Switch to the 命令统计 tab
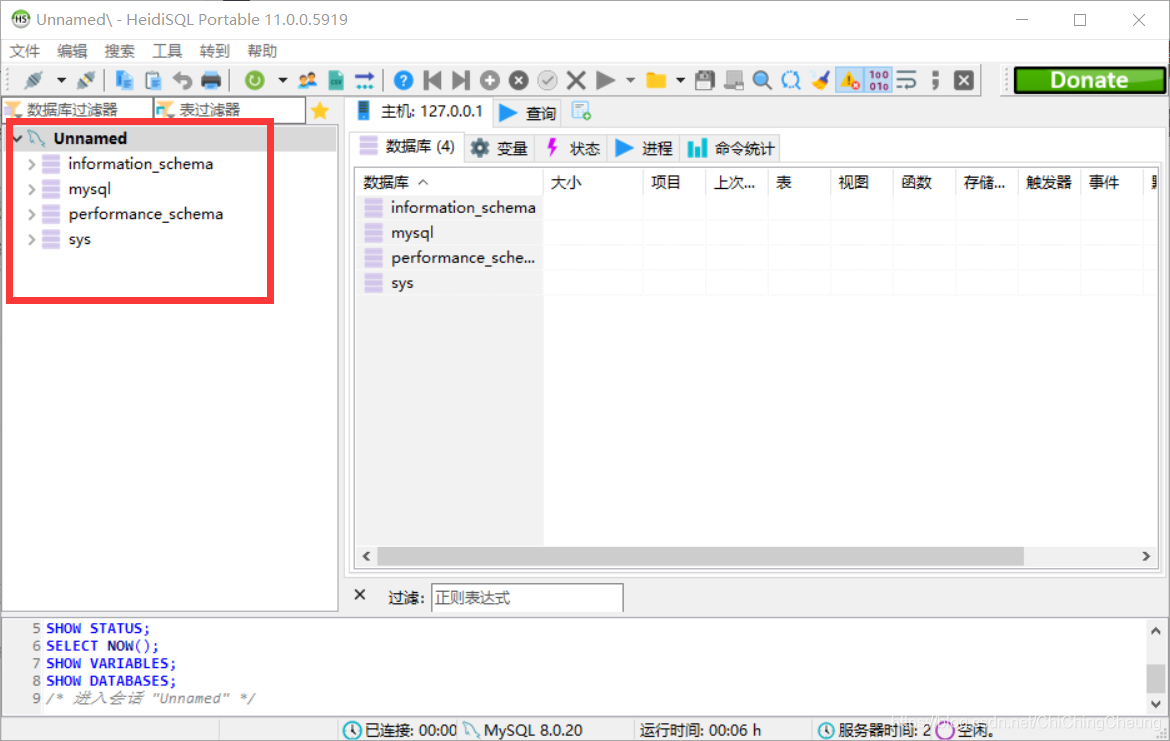This screenshot has width=1170, height=741. [731, 148]
